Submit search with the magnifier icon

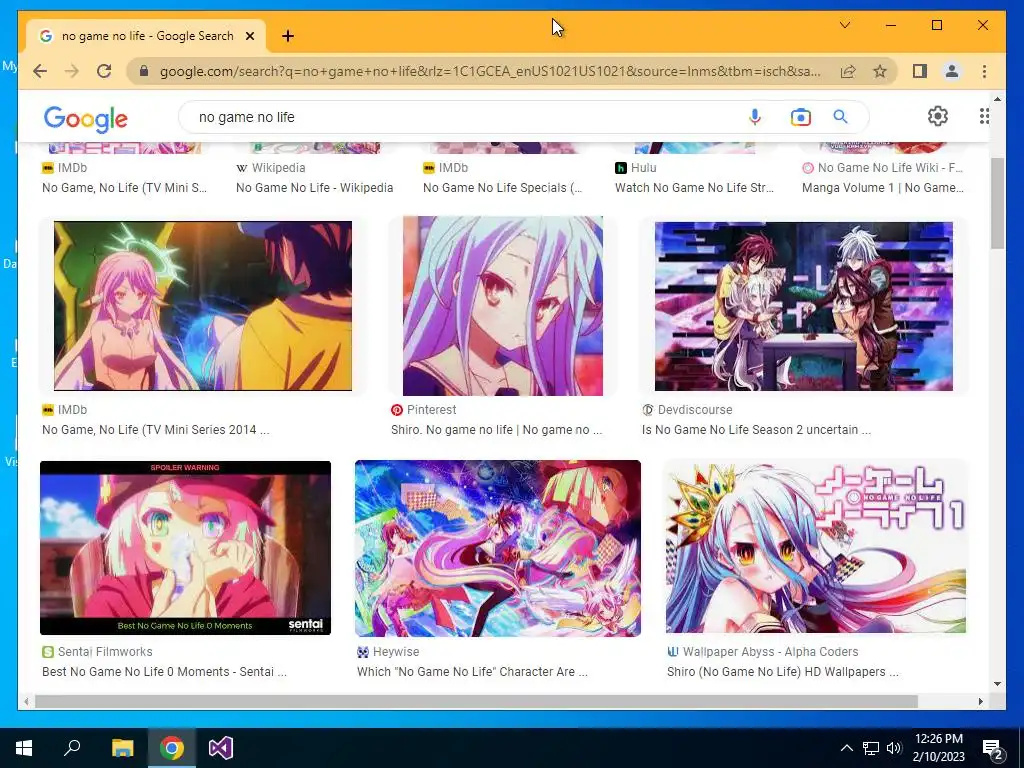840,117
